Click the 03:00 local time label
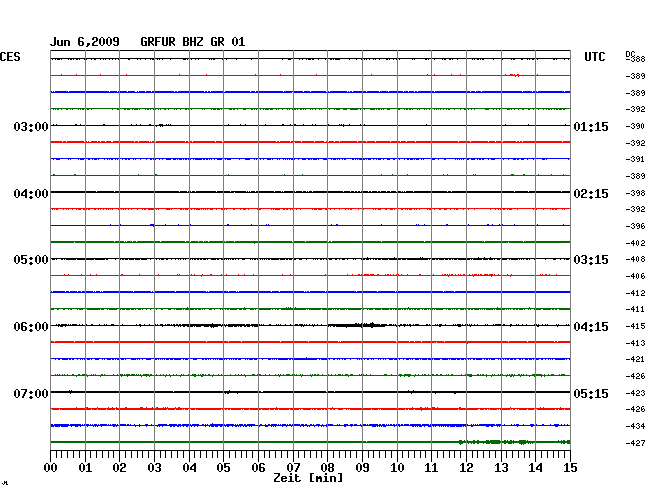This screenshot has height=494, width=650. [31, 126]
